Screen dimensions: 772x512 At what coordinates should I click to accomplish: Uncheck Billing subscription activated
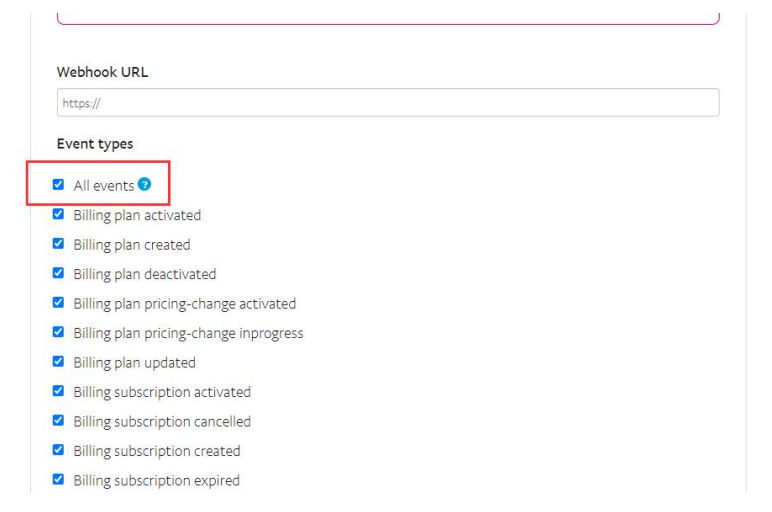[58, 391]
